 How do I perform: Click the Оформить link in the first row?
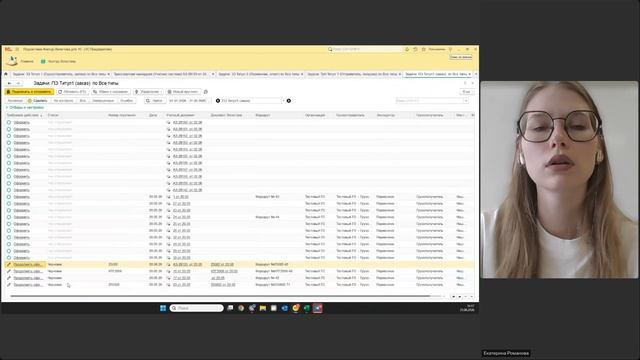click(22, 122)
